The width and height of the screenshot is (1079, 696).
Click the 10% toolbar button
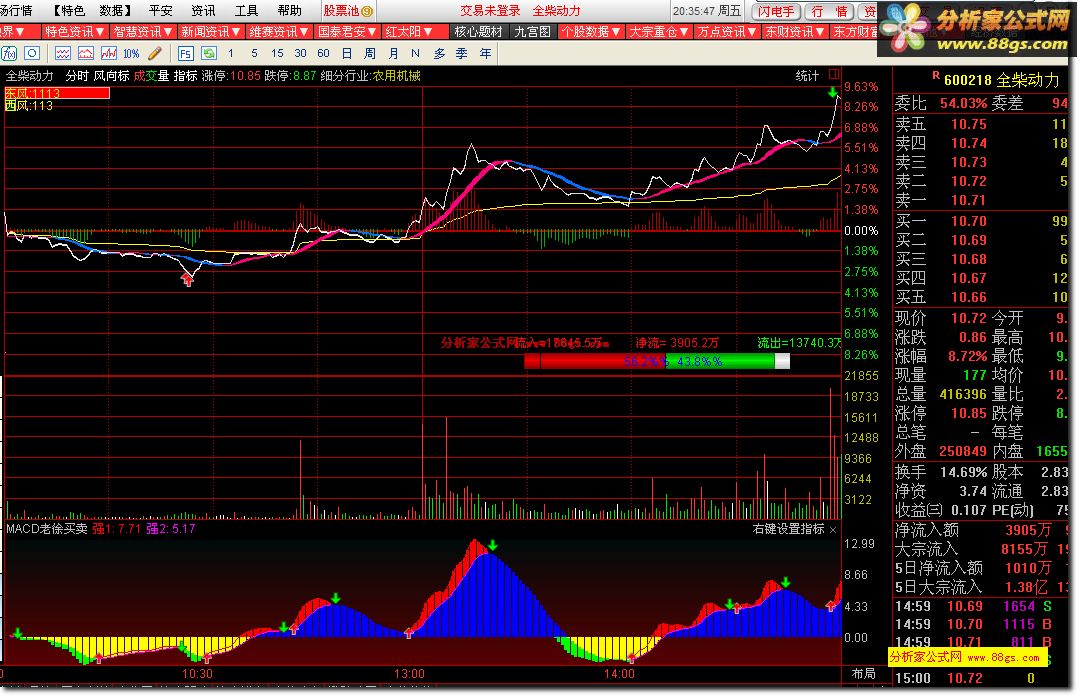131,53
